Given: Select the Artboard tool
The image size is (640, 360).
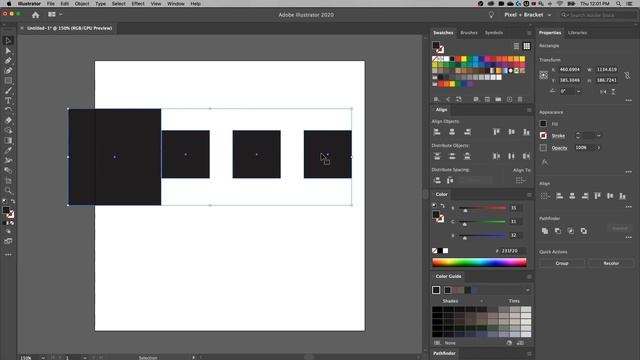Looking at the screenshot, I should coord(8,180).
